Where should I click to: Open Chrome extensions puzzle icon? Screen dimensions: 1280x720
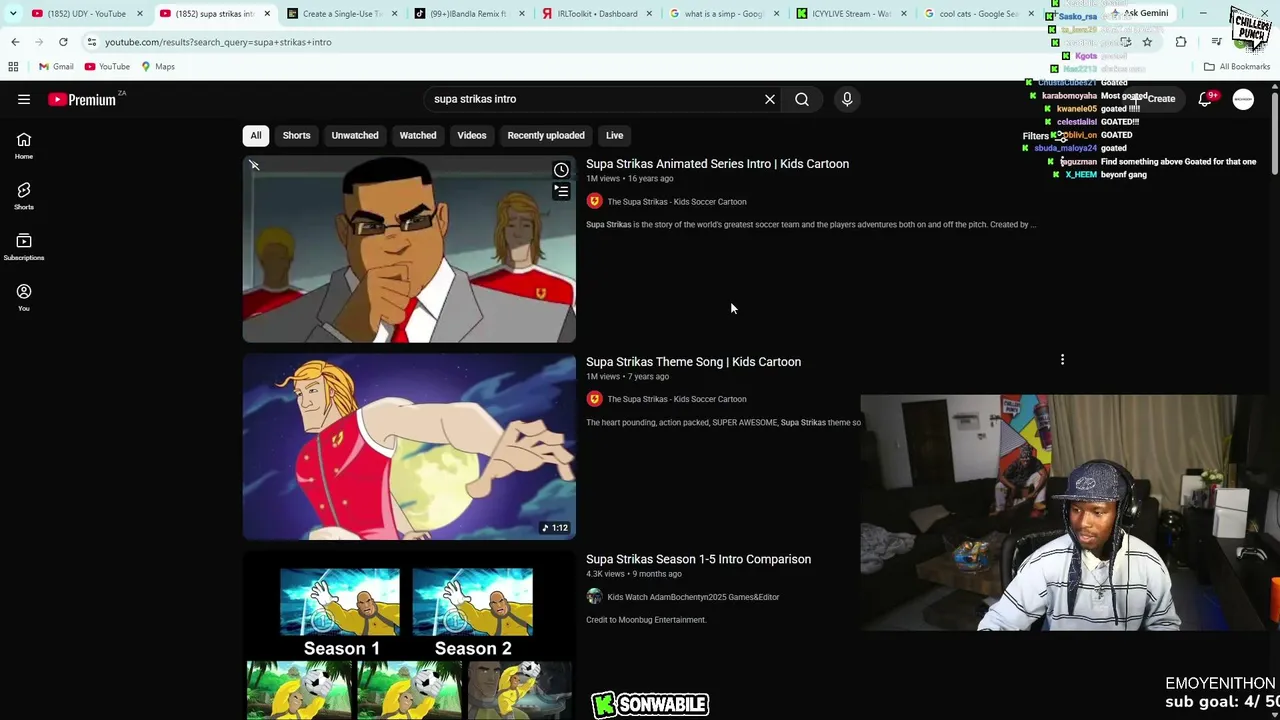click(1181, 42)
